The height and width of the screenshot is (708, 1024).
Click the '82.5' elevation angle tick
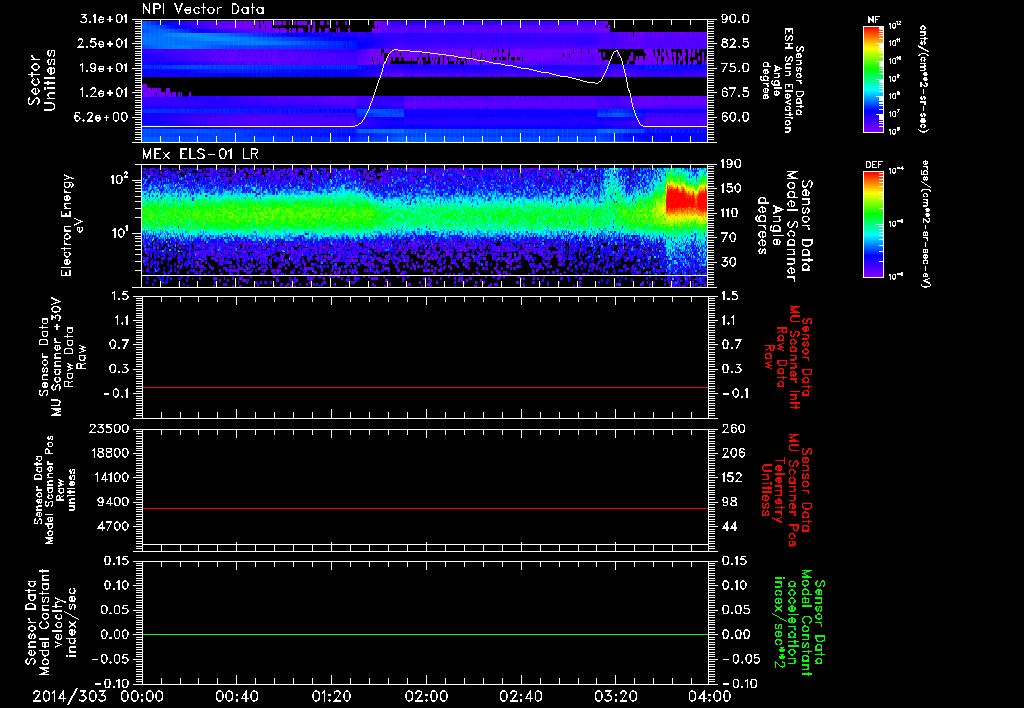[735, 43]
